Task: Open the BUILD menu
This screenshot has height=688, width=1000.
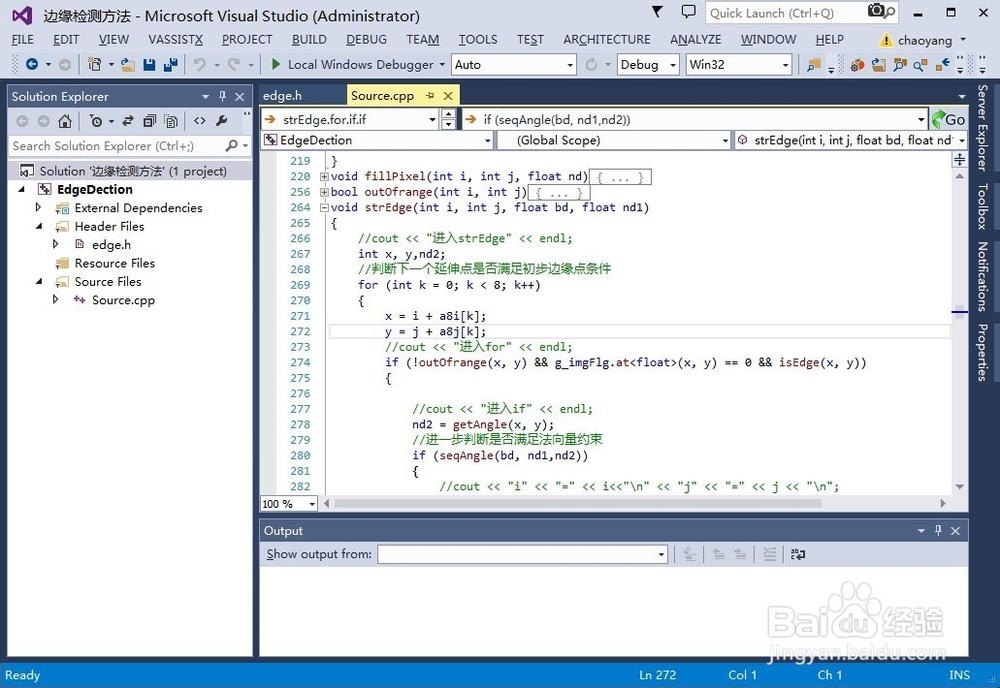Action: click(309, 40)
